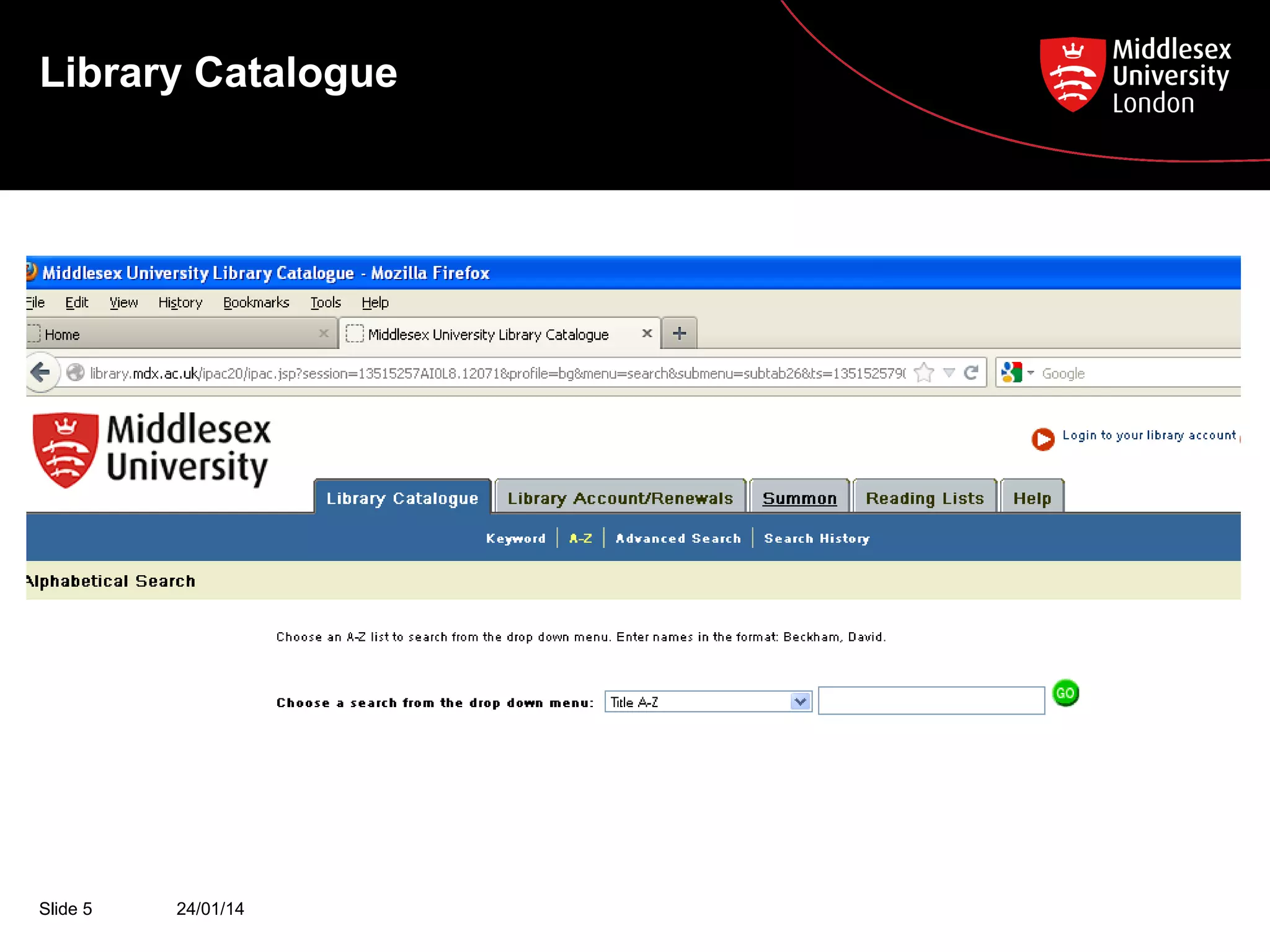Click the browser back arrow button
The height and width of the screenshot is (952, 1270).
pyautogui.click(x=41, y=372)
